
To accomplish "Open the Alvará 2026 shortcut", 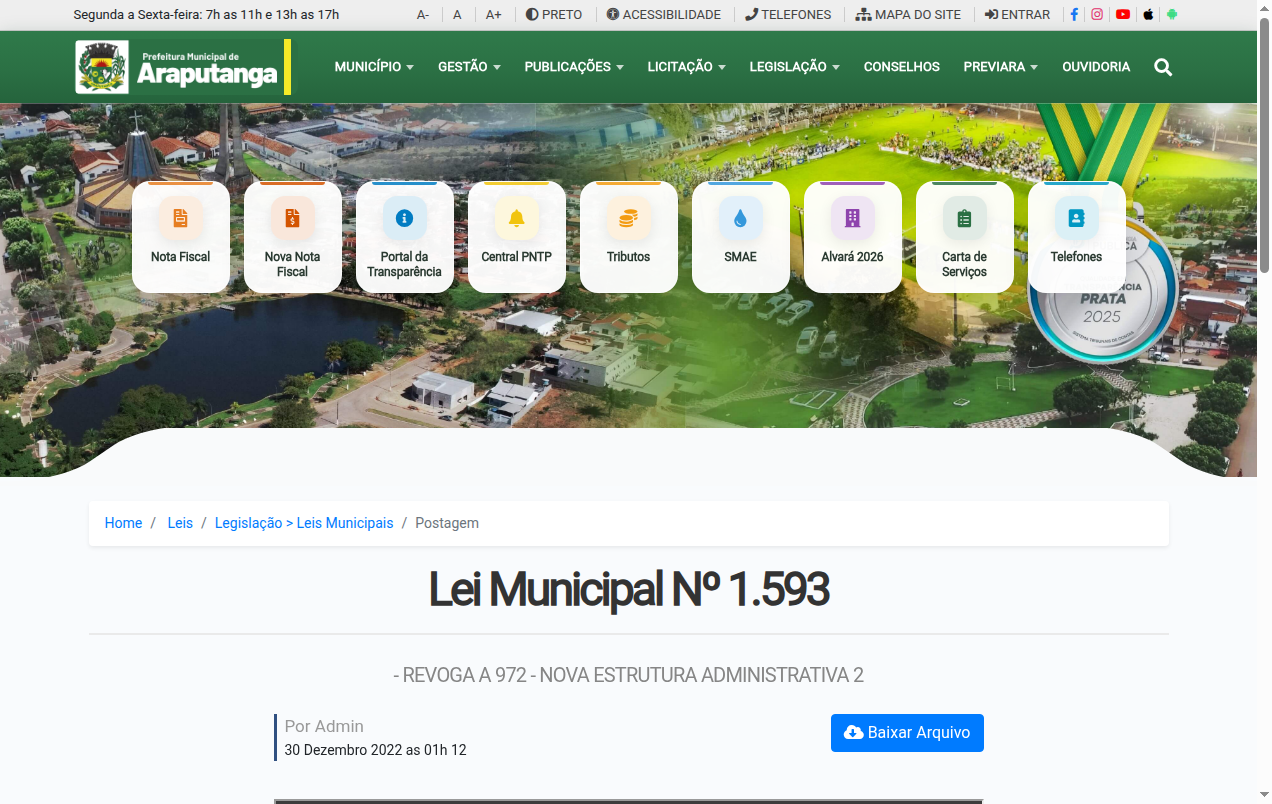I will coord(853,237).
